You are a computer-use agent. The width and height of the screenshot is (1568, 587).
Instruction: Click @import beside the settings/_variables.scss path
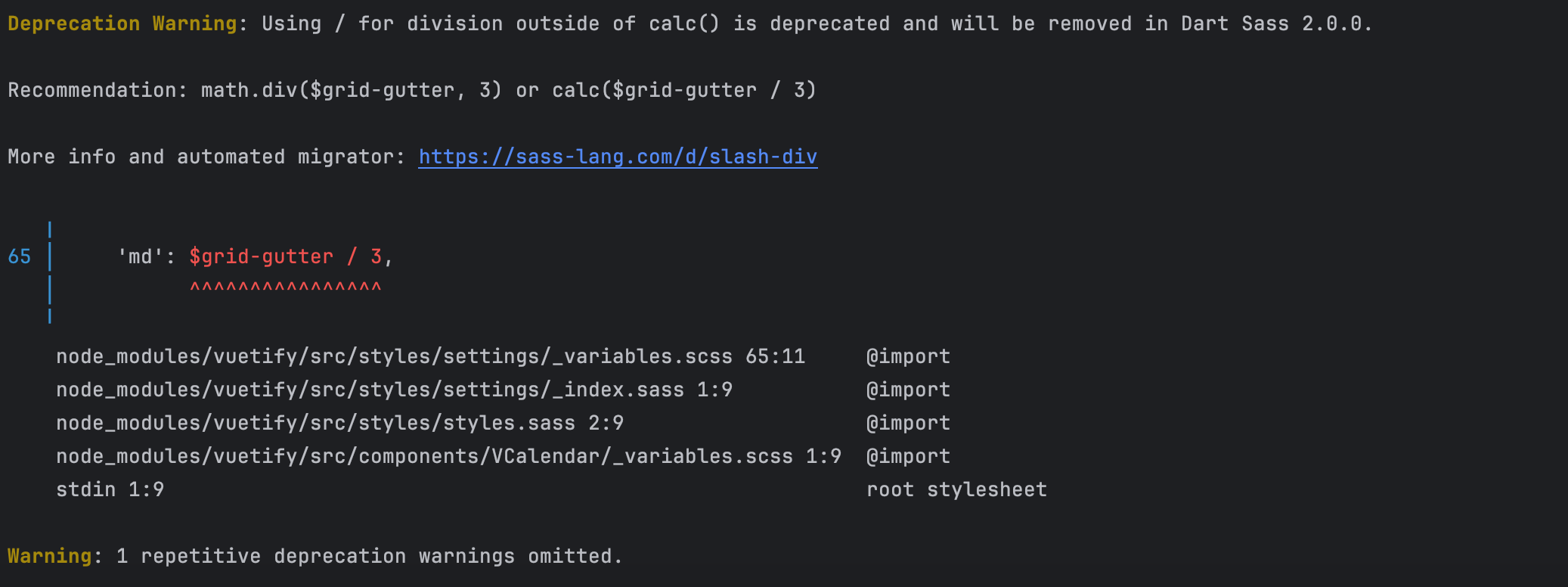908,356
